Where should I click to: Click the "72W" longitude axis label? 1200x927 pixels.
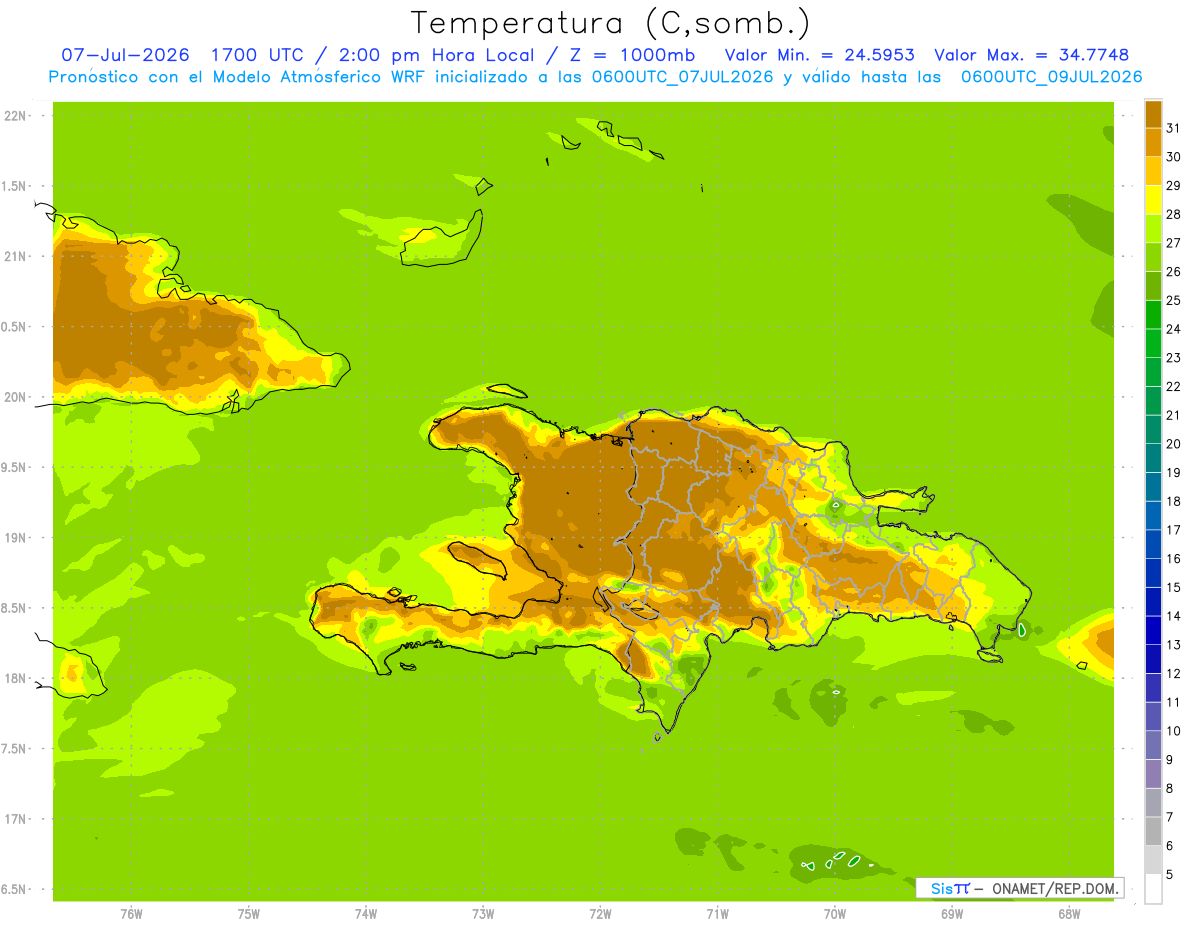point(600,914)
